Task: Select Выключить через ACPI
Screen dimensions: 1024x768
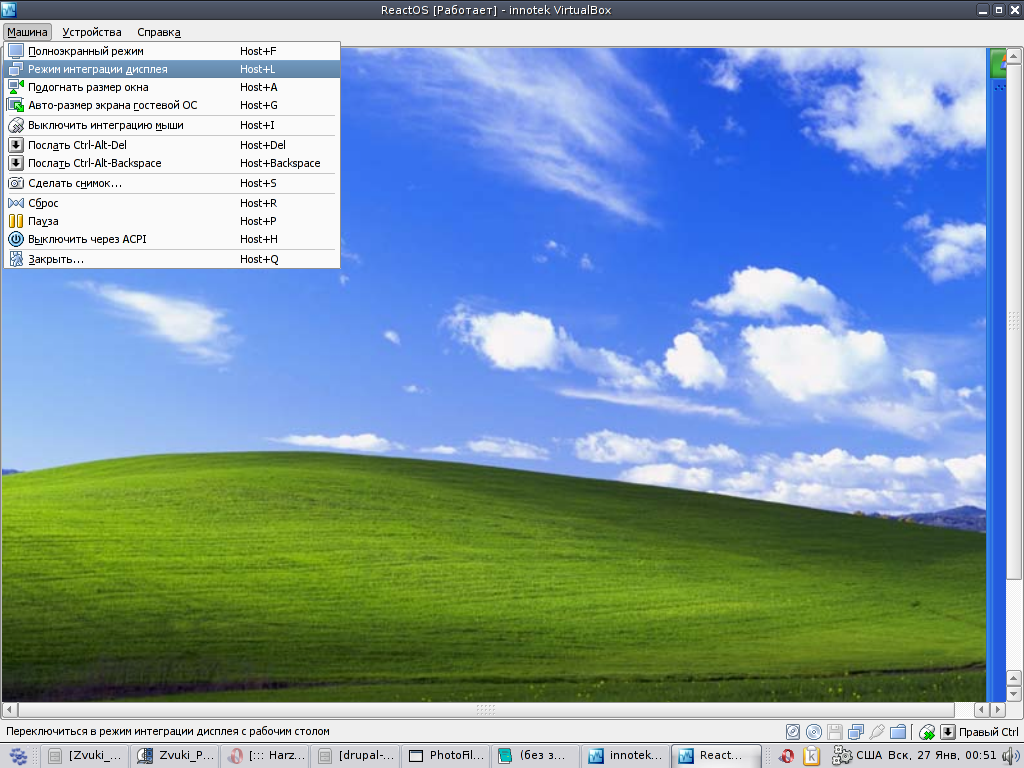Action: pos(172,239)
